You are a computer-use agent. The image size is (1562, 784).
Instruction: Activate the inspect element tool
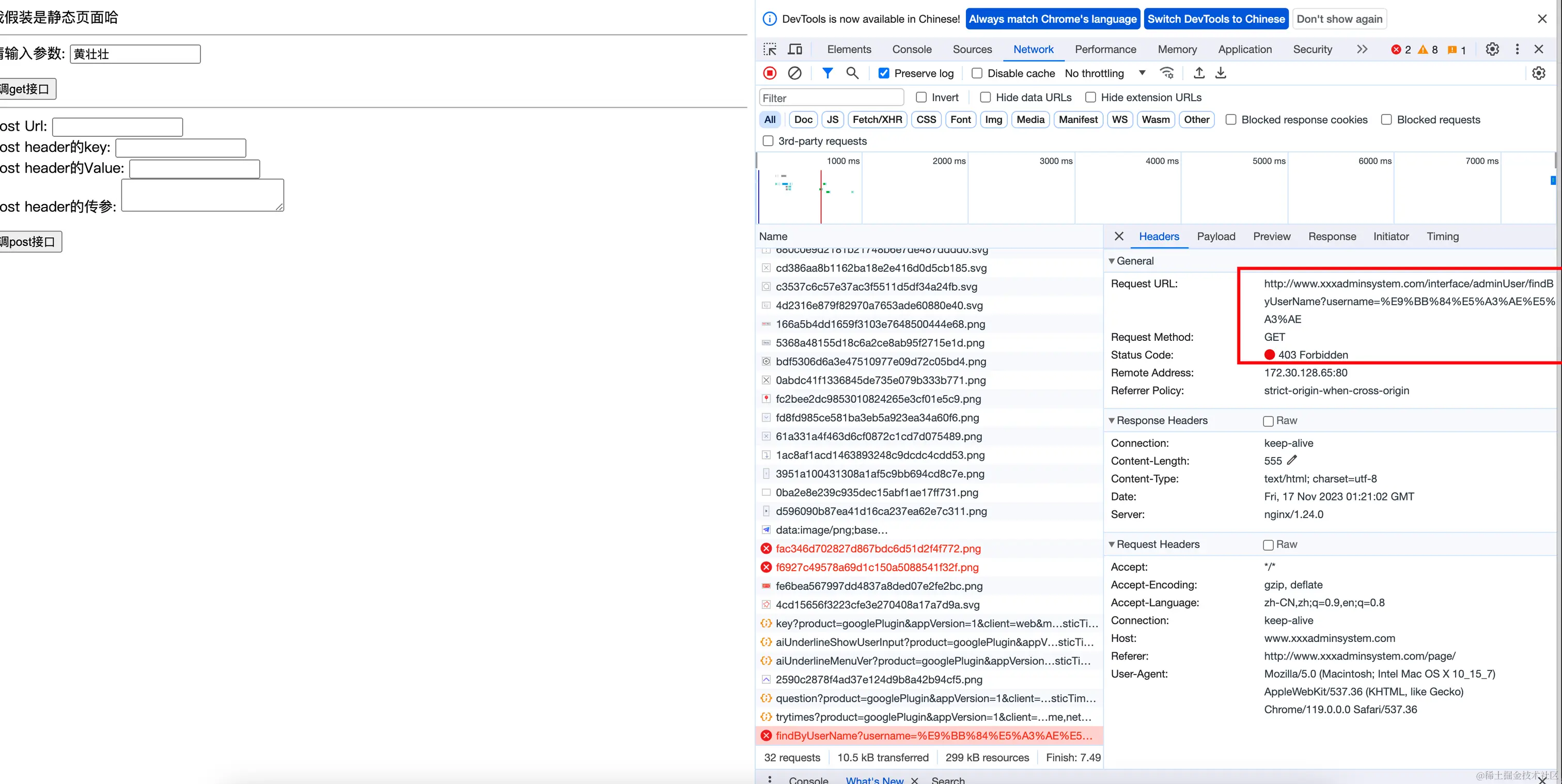click(769, 49)
